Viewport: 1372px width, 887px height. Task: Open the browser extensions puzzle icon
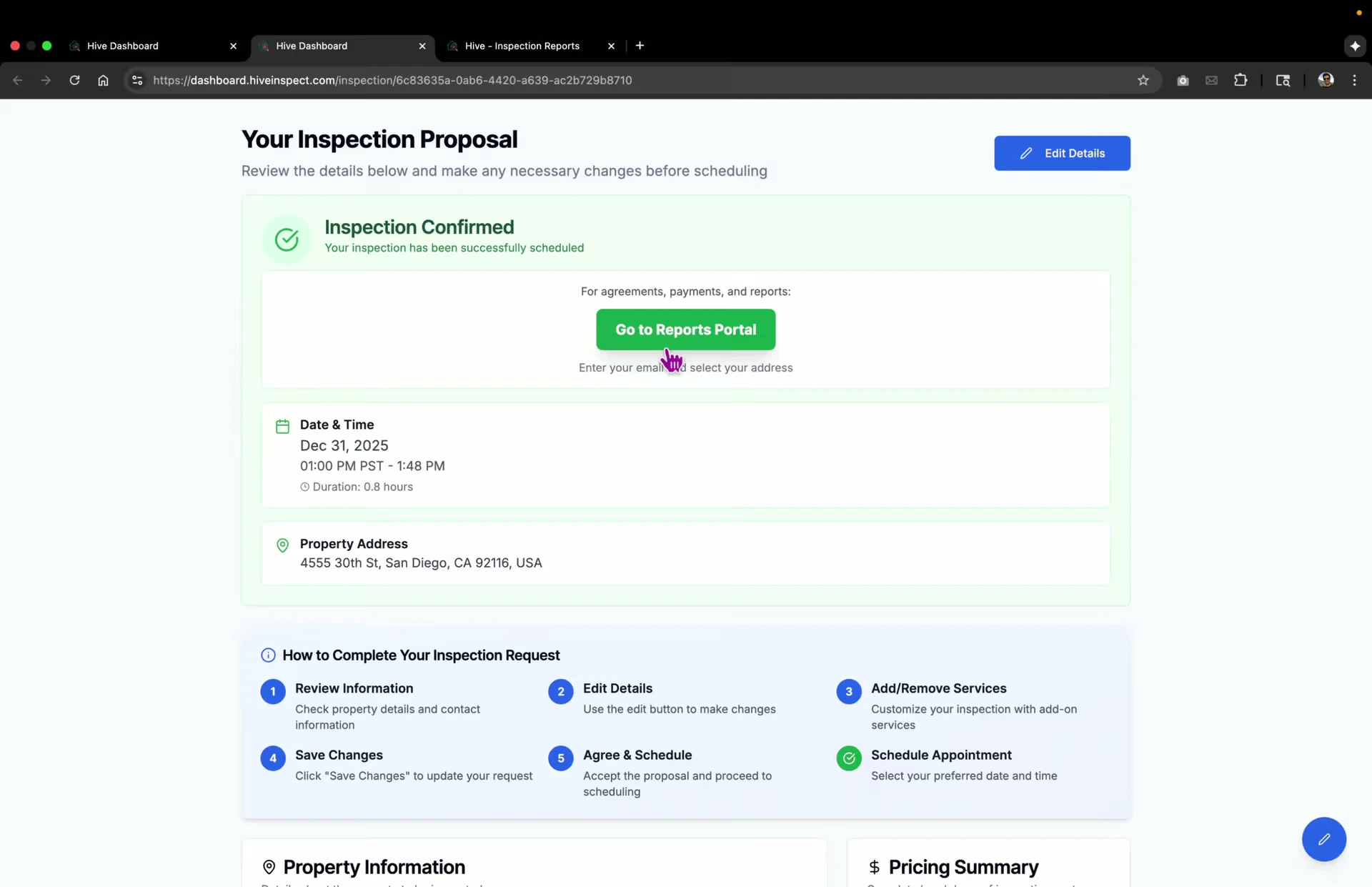tap(1241, 80)
